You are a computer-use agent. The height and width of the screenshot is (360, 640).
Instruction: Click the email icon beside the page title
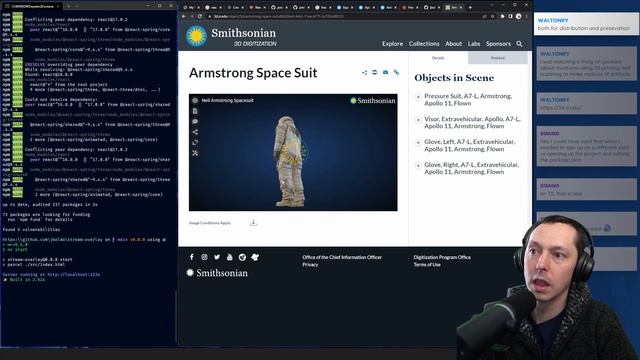coord(385,72)
